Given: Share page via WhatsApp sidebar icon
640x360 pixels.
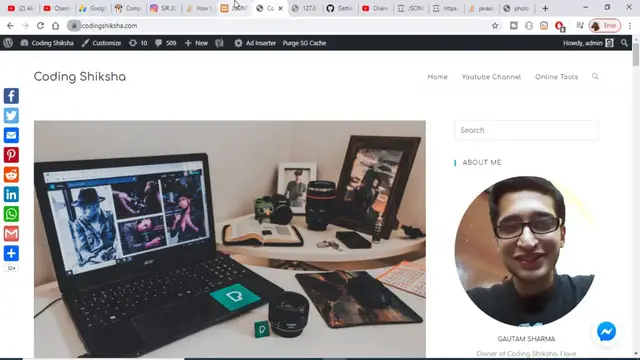Looking at the screenshot, I should (11, 214).
